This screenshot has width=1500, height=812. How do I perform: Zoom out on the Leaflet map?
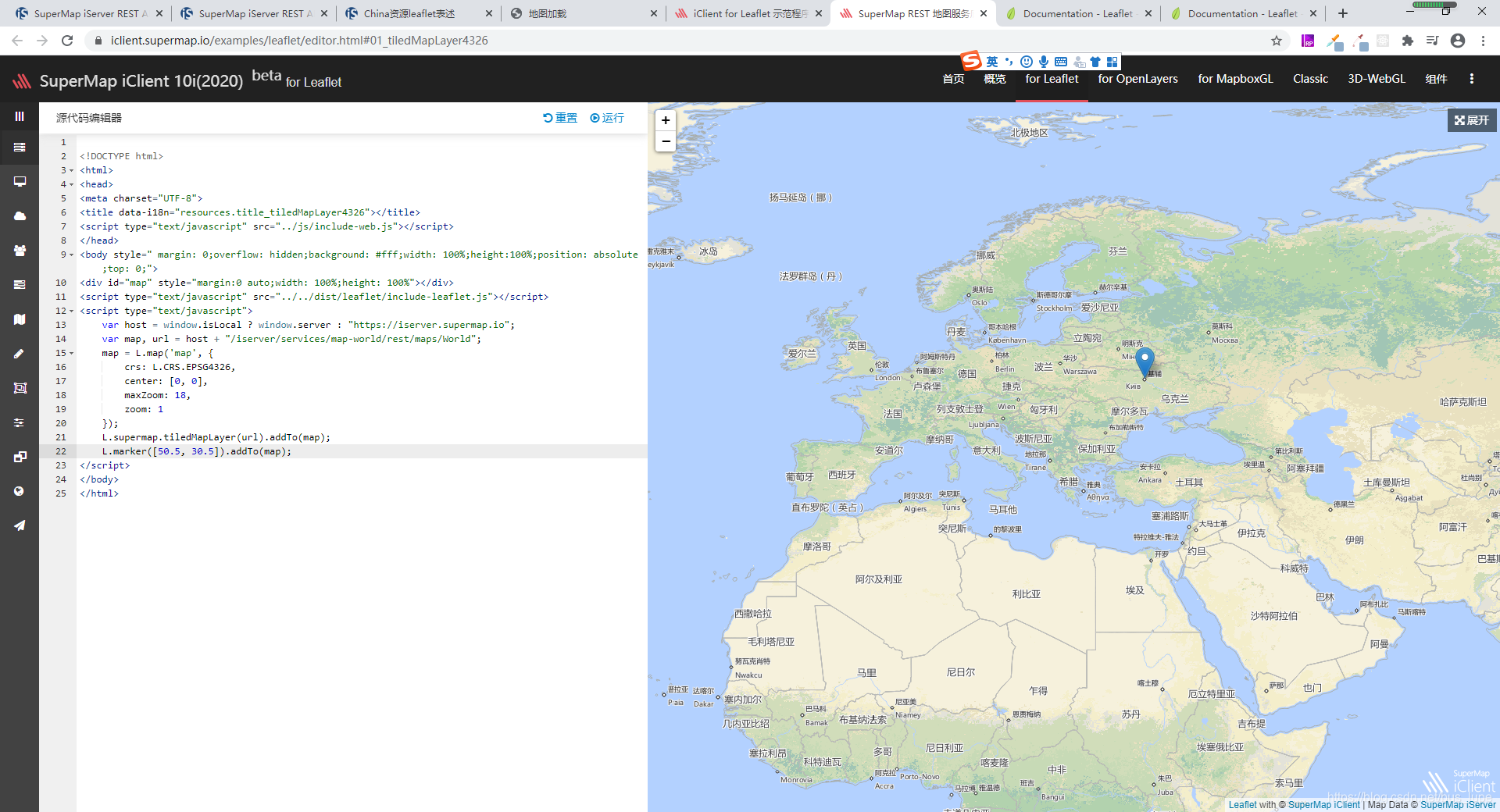(666, 141)
